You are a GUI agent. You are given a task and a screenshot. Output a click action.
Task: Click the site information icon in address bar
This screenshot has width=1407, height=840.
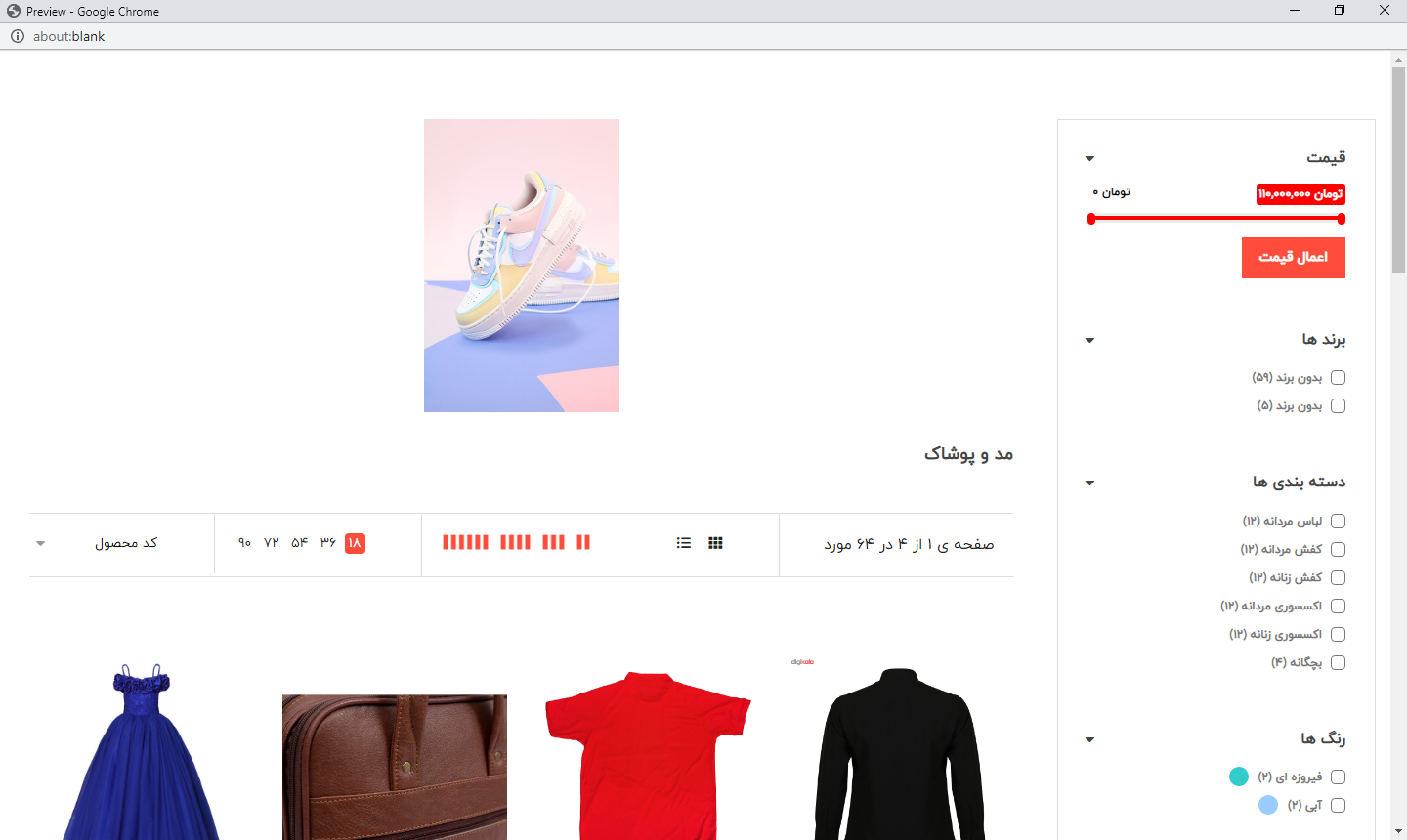tap(17, 36)
